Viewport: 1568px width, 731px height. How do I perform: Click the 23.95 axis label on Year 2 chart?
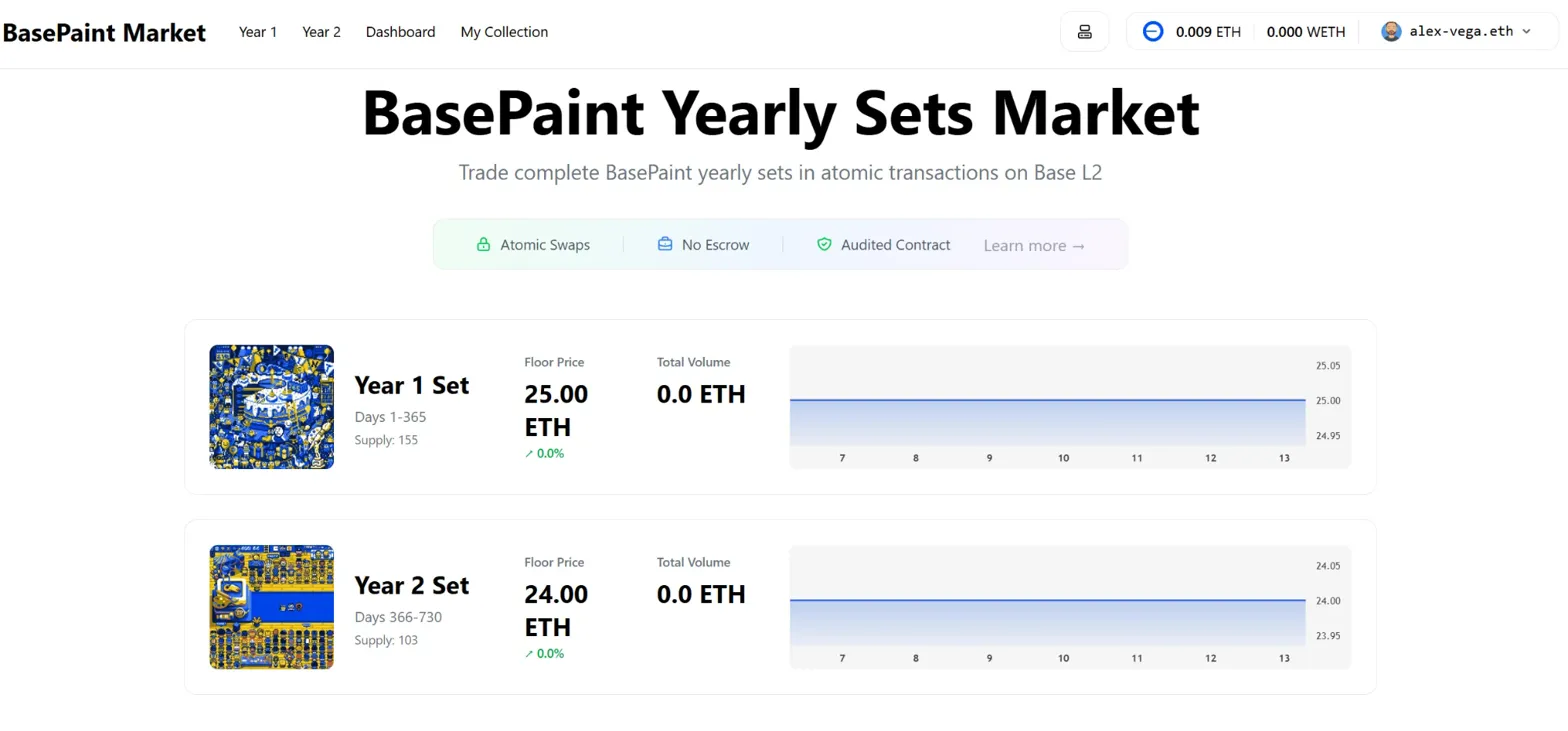click(x=1328, y=636)
